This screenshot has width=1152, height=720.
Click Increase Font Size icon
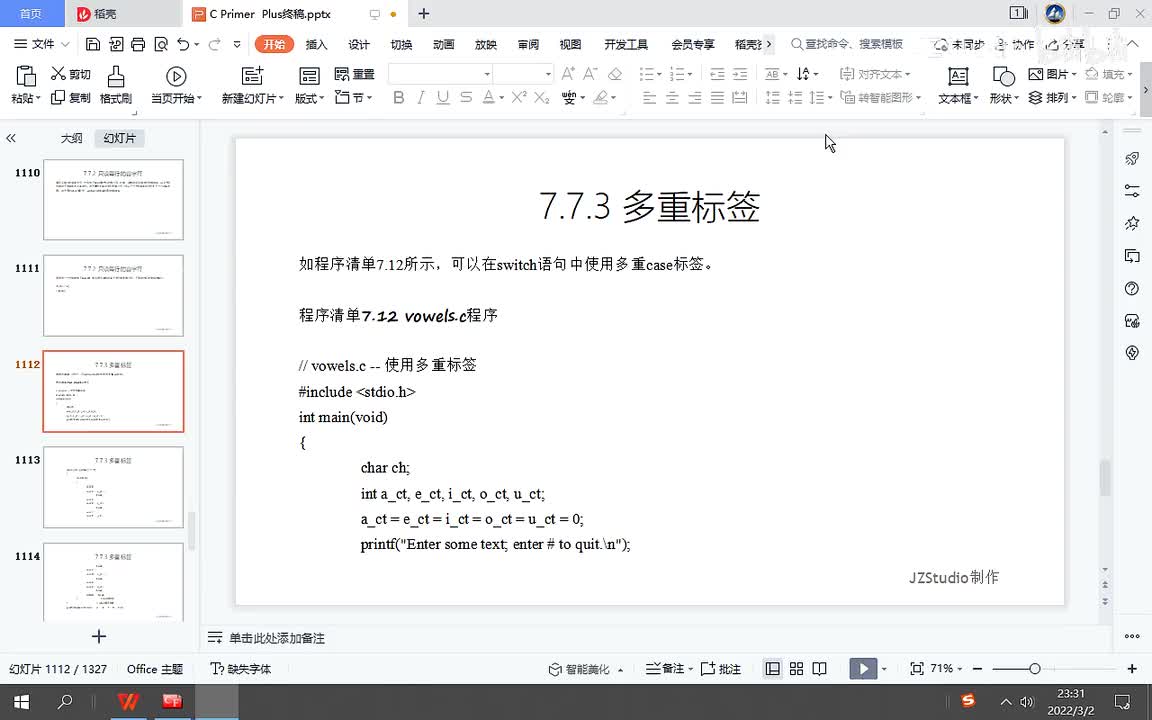pyautogui.click(x=568, y=73)
